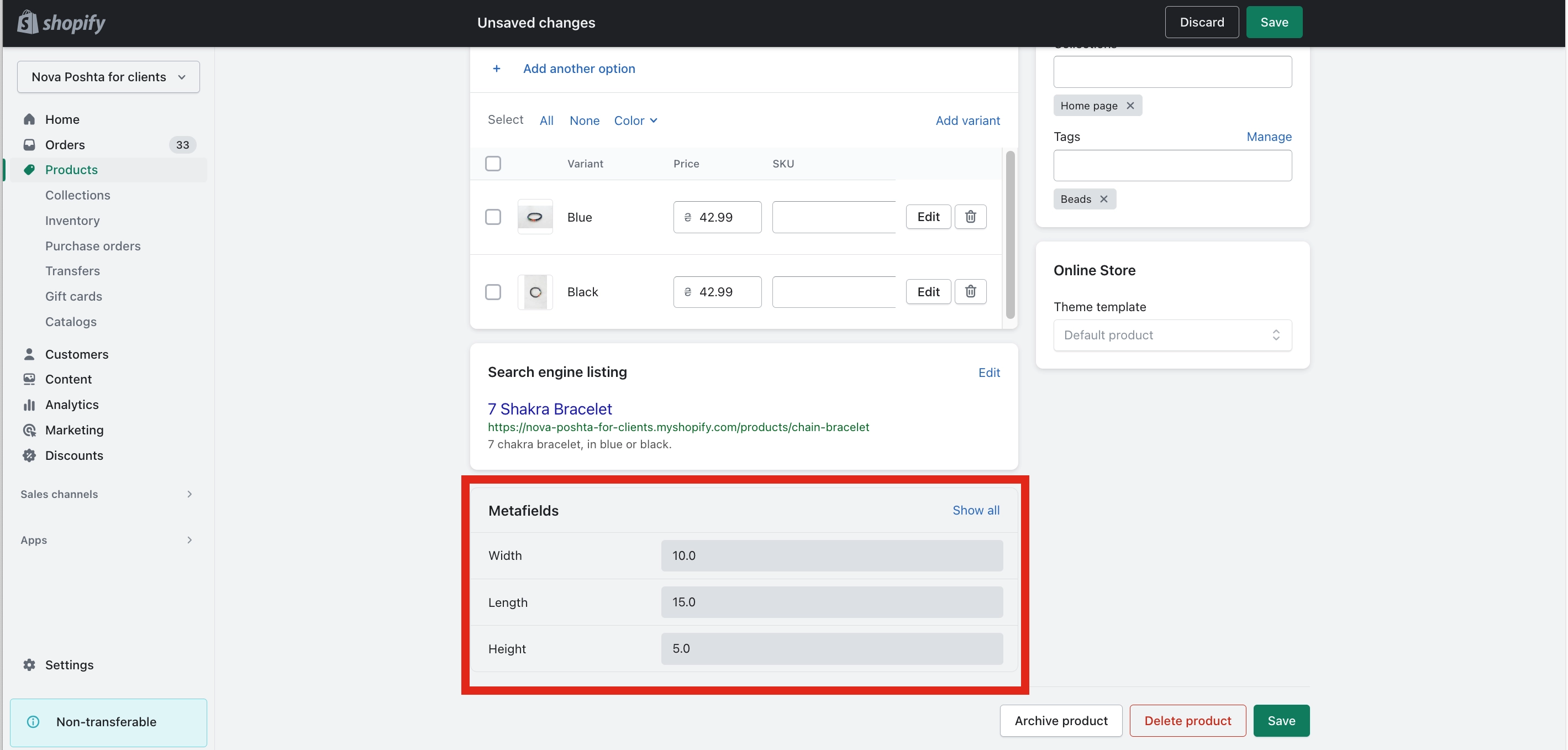Expand the Sales channels section

[107, 494]
